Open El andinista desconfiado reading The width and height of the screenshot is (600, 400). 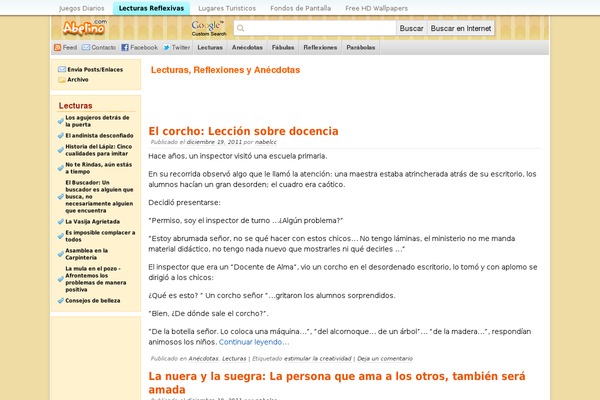click(99, 136)
